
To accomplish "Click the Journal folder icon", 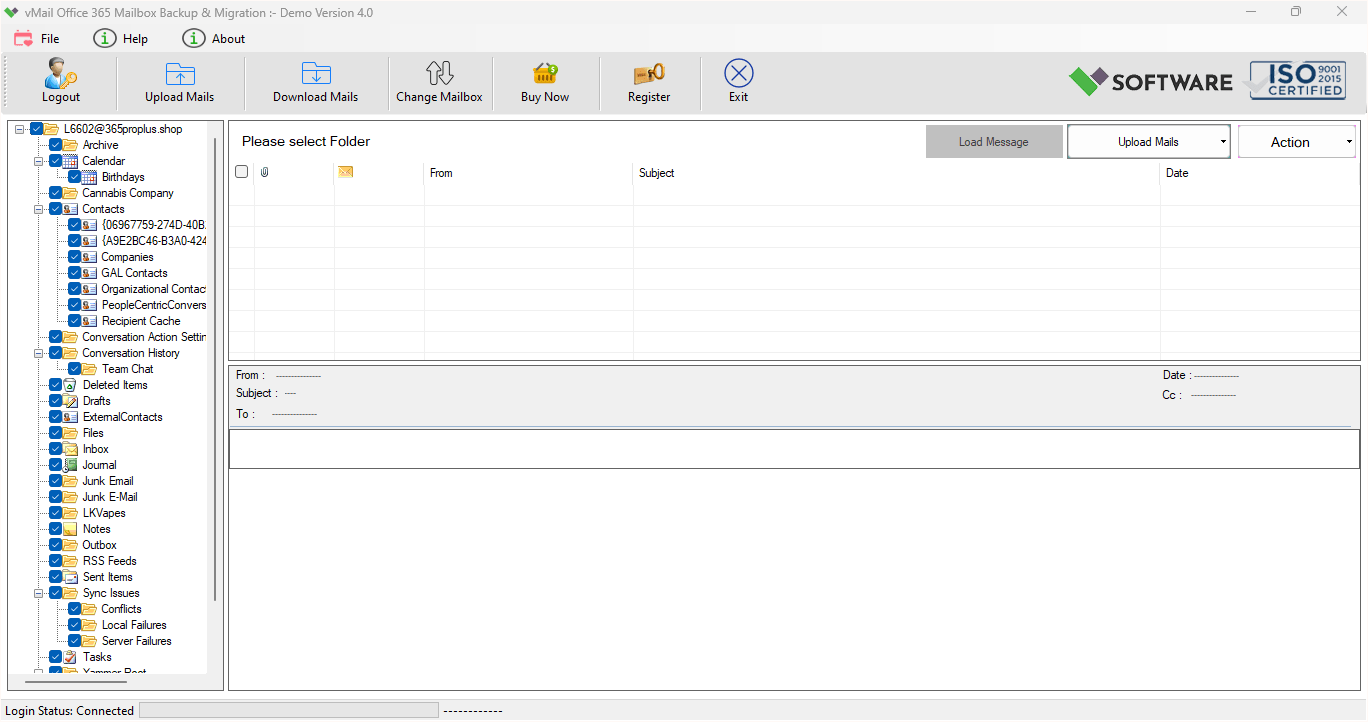I will (70, 465).
